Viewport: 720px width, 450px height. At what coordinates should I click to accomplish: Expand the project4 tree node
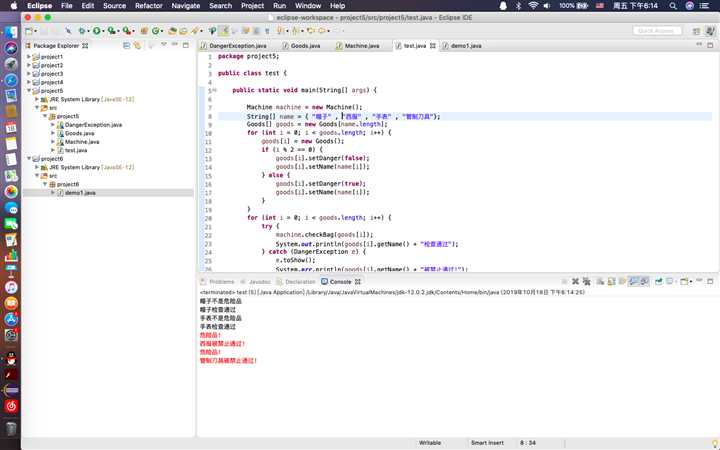(28, 82)
